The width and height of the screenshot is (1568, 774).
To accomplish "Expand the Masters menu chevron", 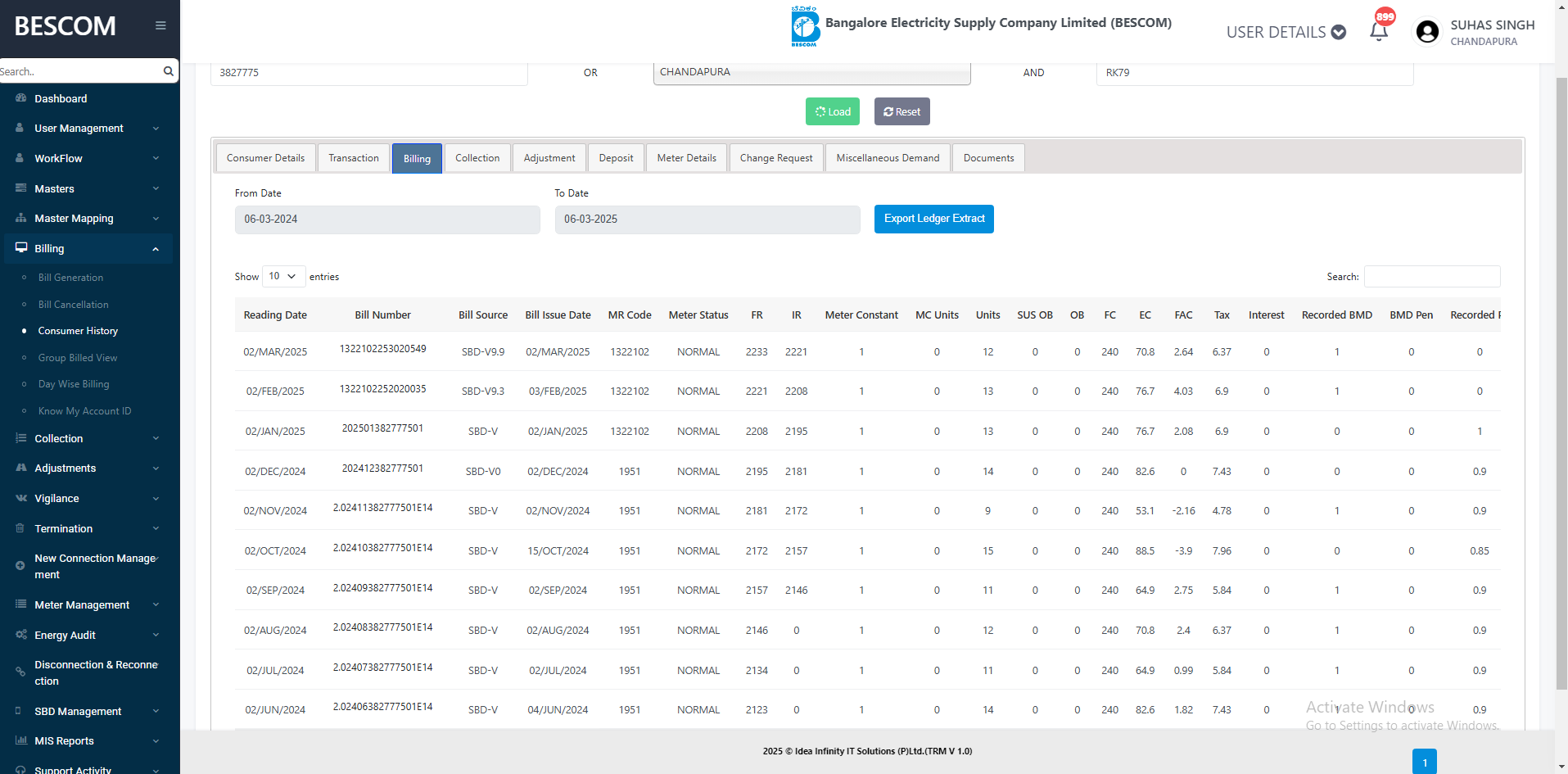I will (156, 188).
